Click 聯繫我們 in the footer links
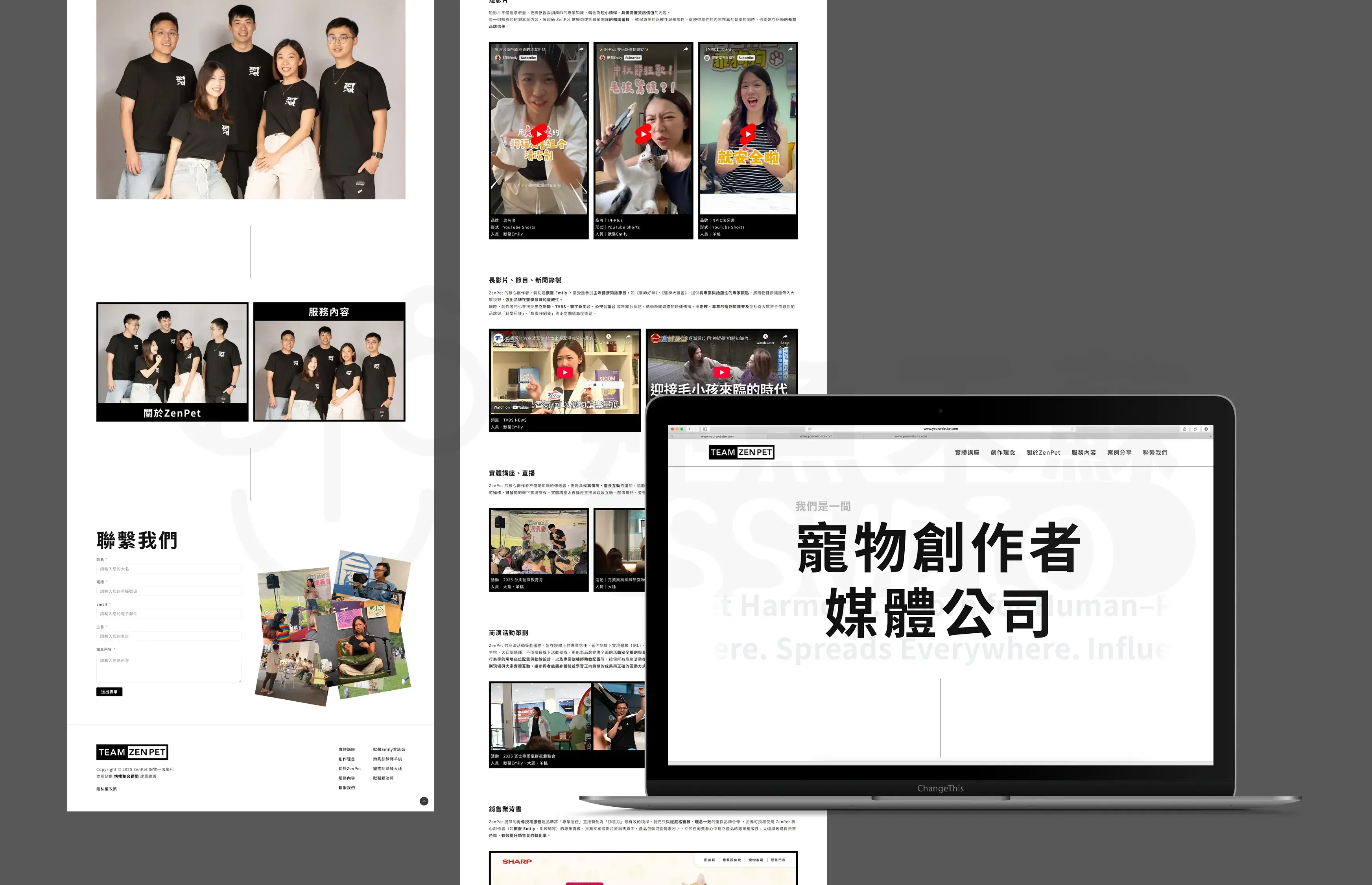 pyautogui.click(x=347, y=788)
